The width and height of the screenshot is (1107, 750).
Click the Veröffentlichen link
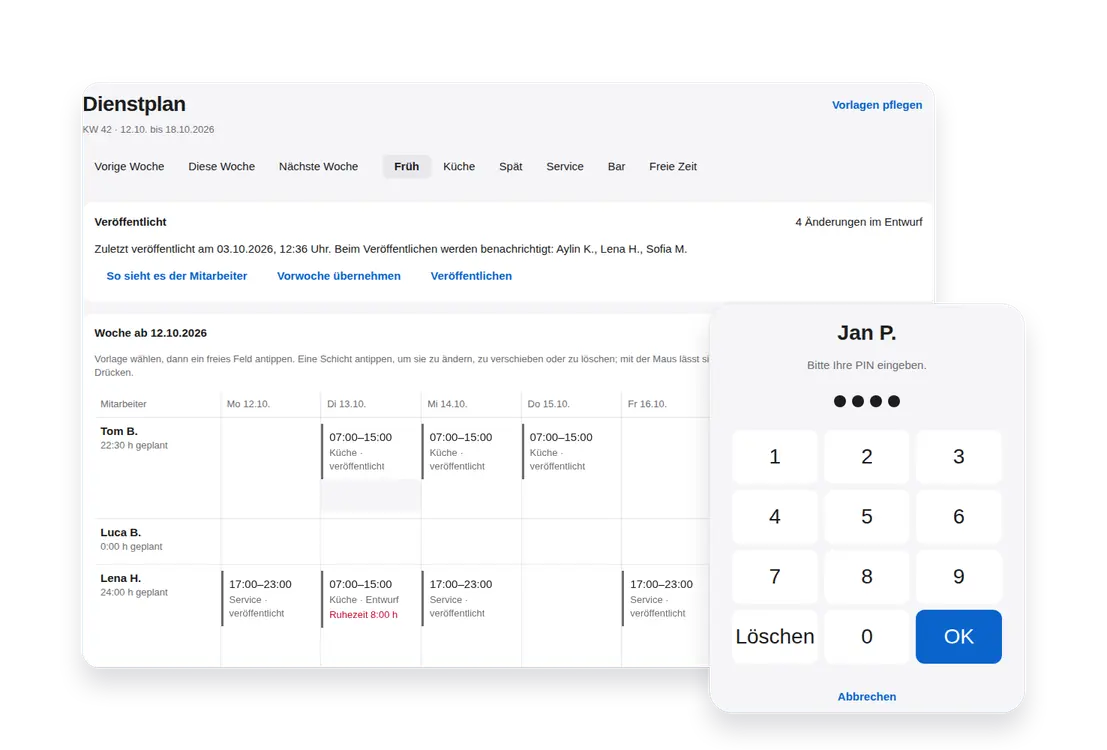[471, 276]
